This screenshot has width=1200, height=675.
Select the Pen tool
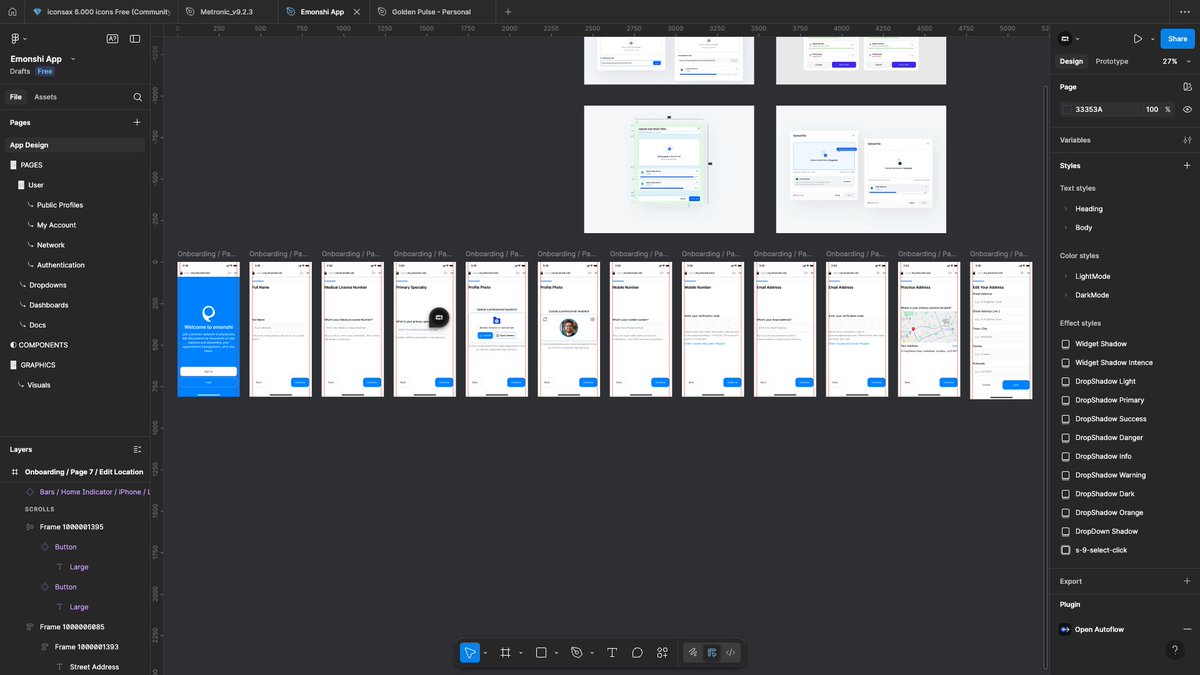coord(577,653)
